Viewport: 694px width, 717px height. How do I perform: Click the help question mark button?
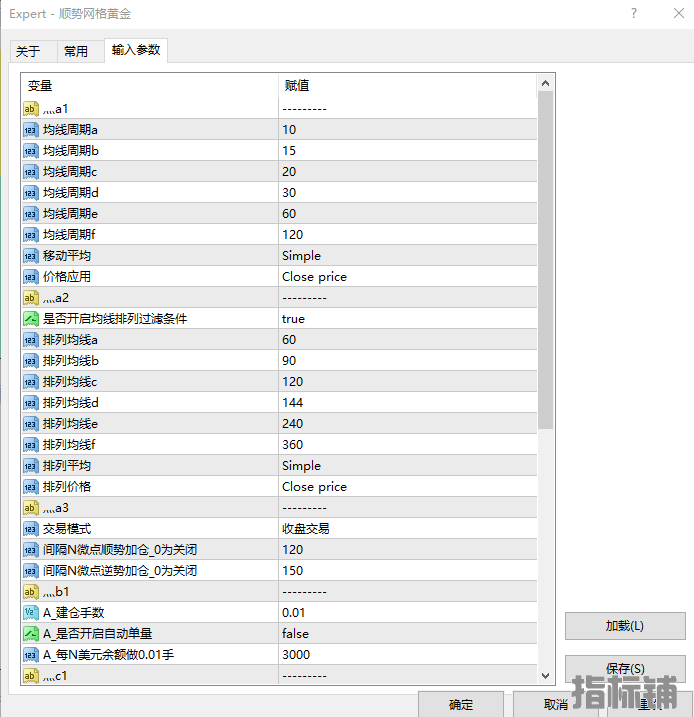tap(634, 13)
